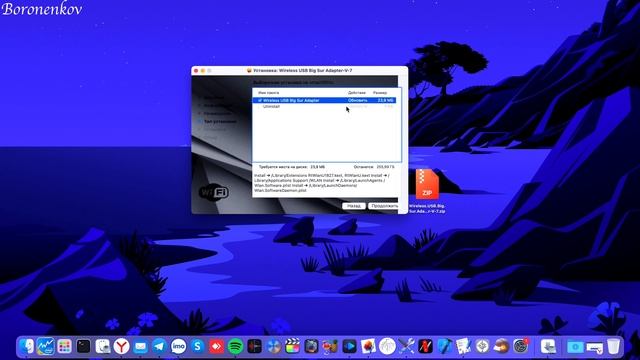Image resolution: width=640 pixels, height=360 pixels.
Task: Click the Назад back button
Action: tap(353, 206)
